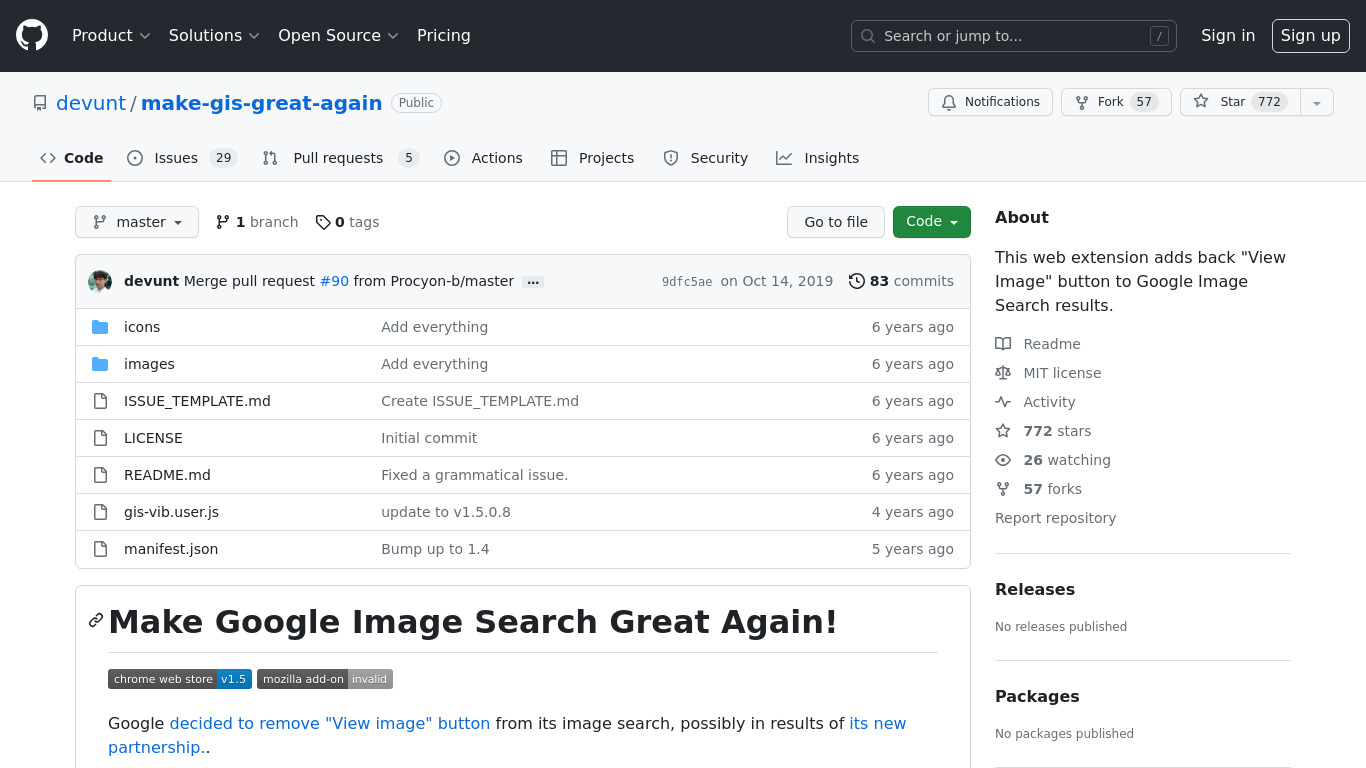Switch to the Actions tab

483,158
